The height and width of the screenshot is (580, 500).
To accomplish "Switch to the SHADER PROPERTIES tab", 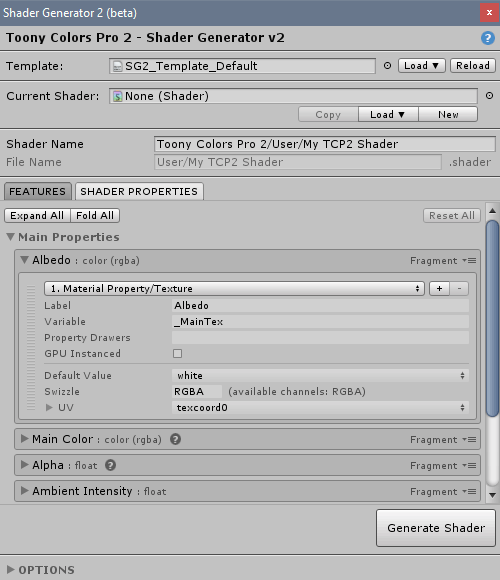I will coord(139,192).
